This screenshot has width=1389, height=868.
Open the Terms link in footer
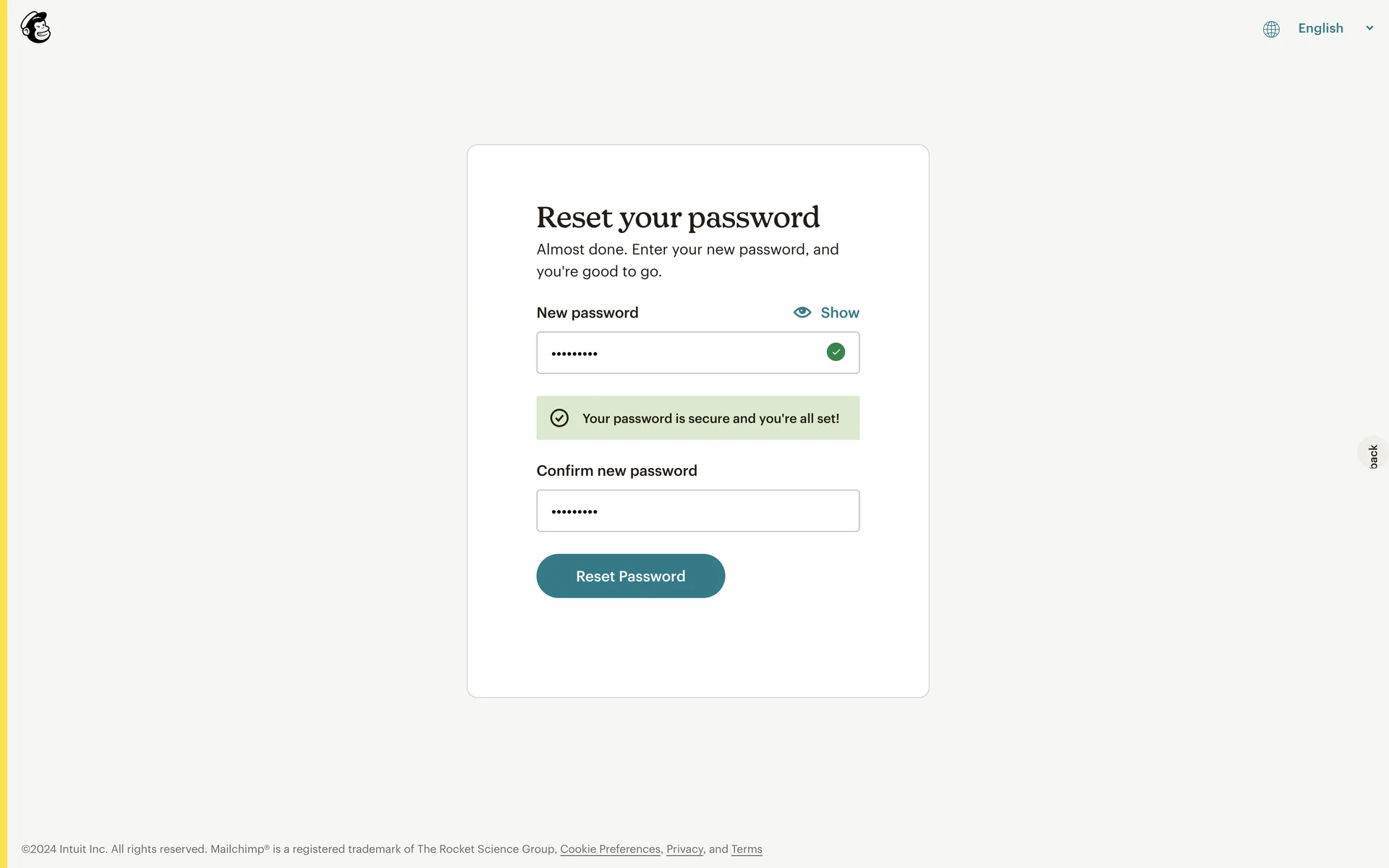click(x=747, y=849)
